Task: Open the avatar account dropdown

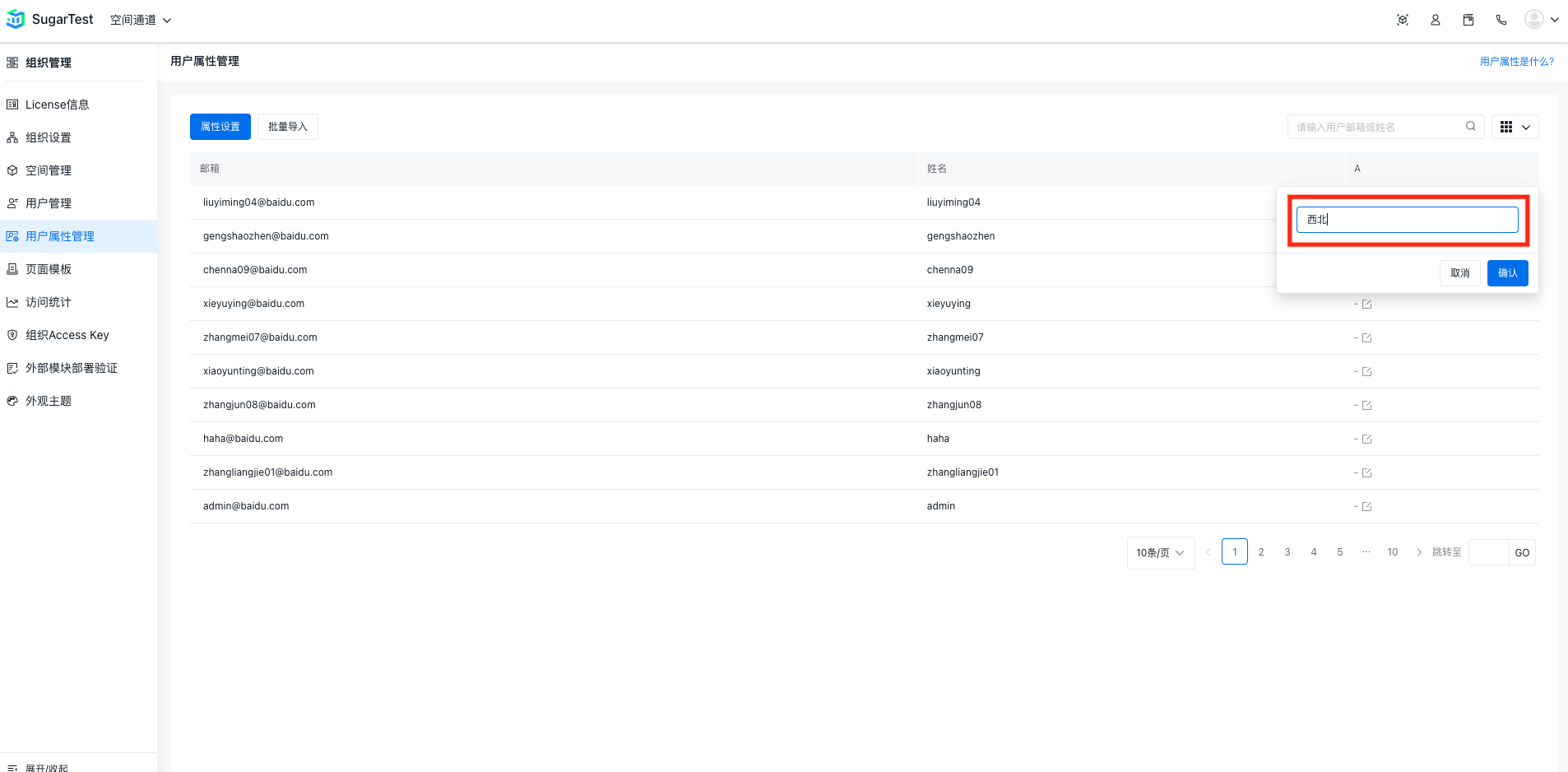Action: [x=1542, y=19]
